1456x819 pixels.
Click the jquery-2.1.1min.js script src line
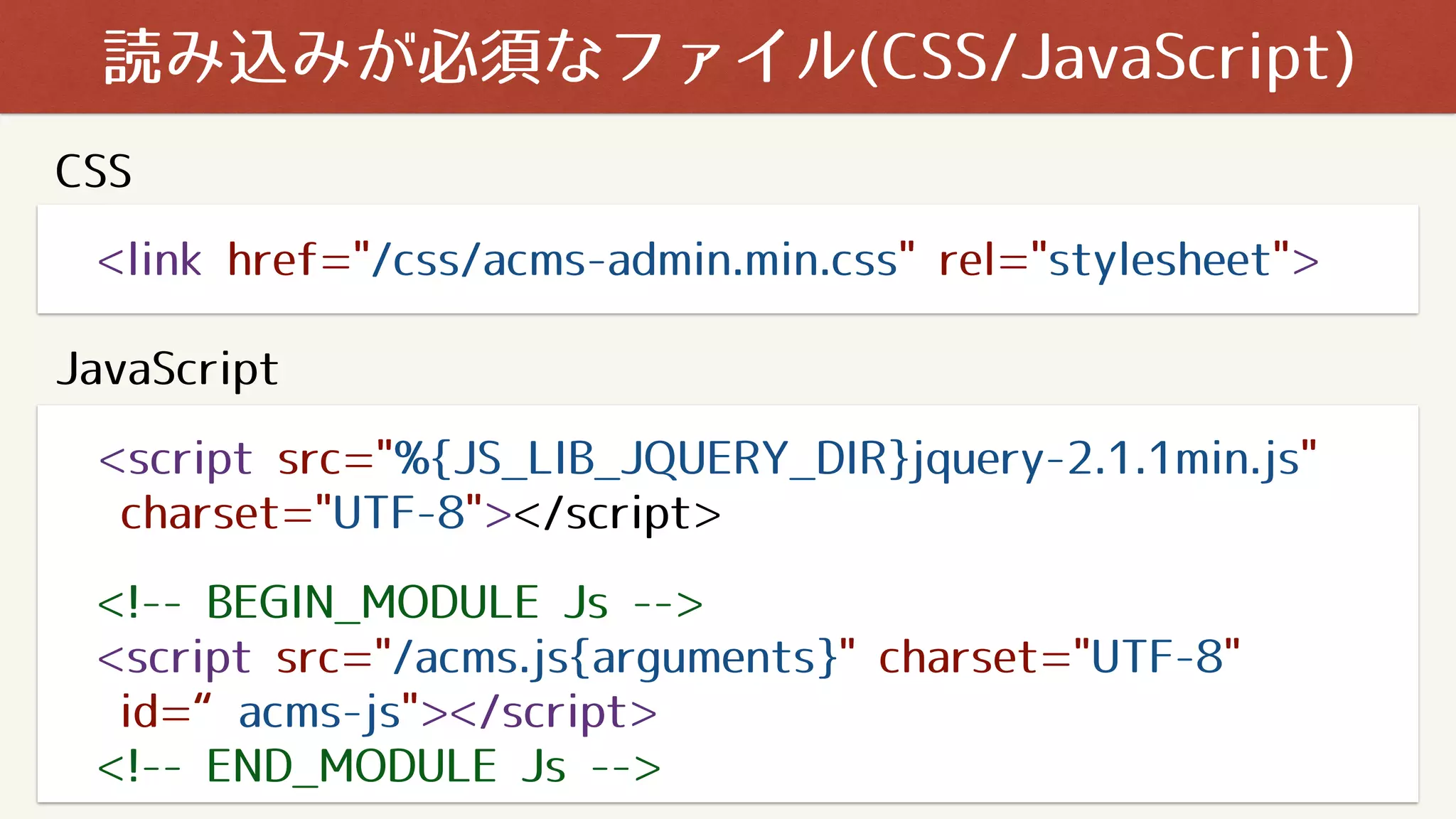[707, 459]
